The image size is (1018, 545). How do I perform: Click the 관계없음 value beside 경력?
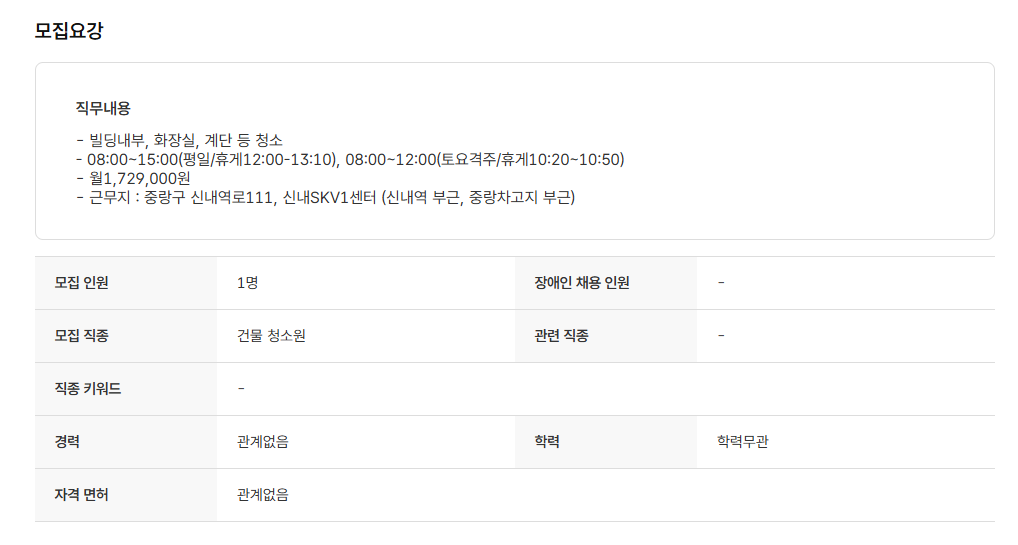click(x=263, y=442)
